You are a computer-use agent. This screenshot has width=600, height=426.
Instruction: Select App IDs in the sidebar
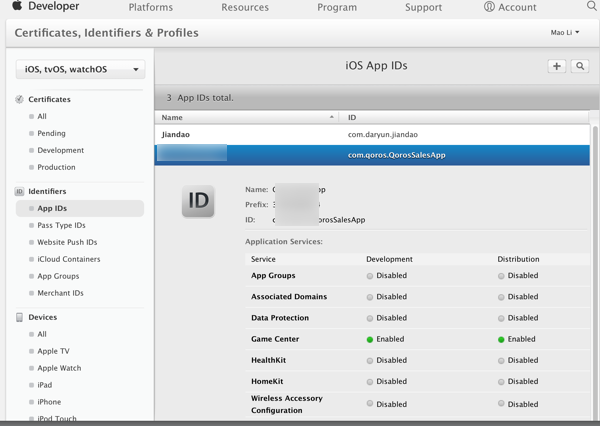(x=52, y=209)
